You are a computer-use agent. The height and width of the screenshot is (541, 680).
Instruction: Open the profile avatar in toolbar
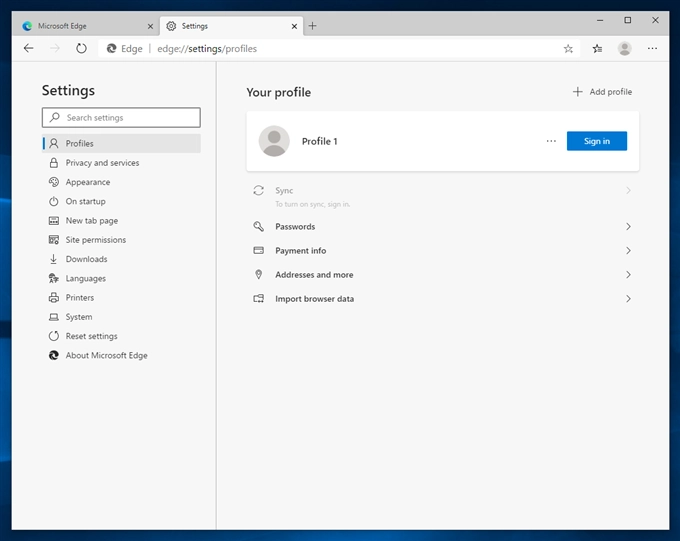[x=624, y=49]
